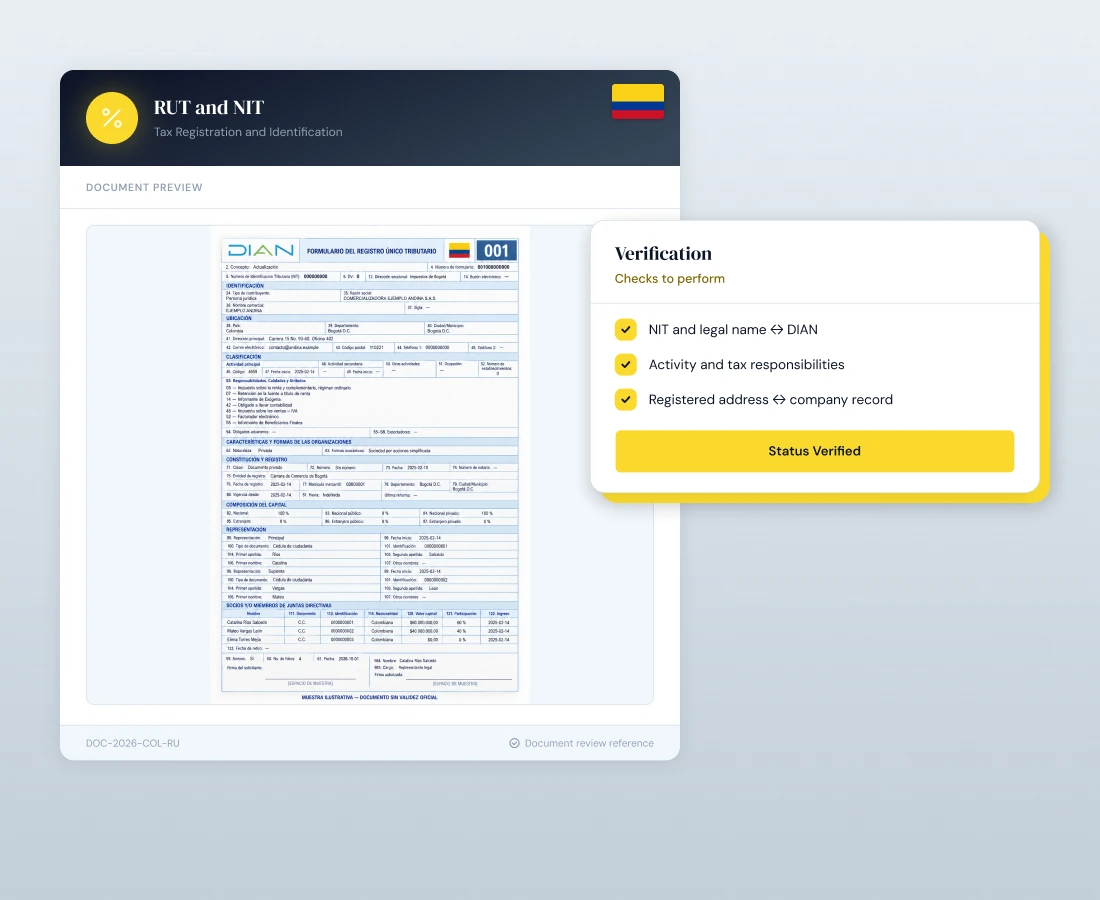The image size is (1100, 900).
Task: Click the NIT and legal name label
Action: (733, 330)
